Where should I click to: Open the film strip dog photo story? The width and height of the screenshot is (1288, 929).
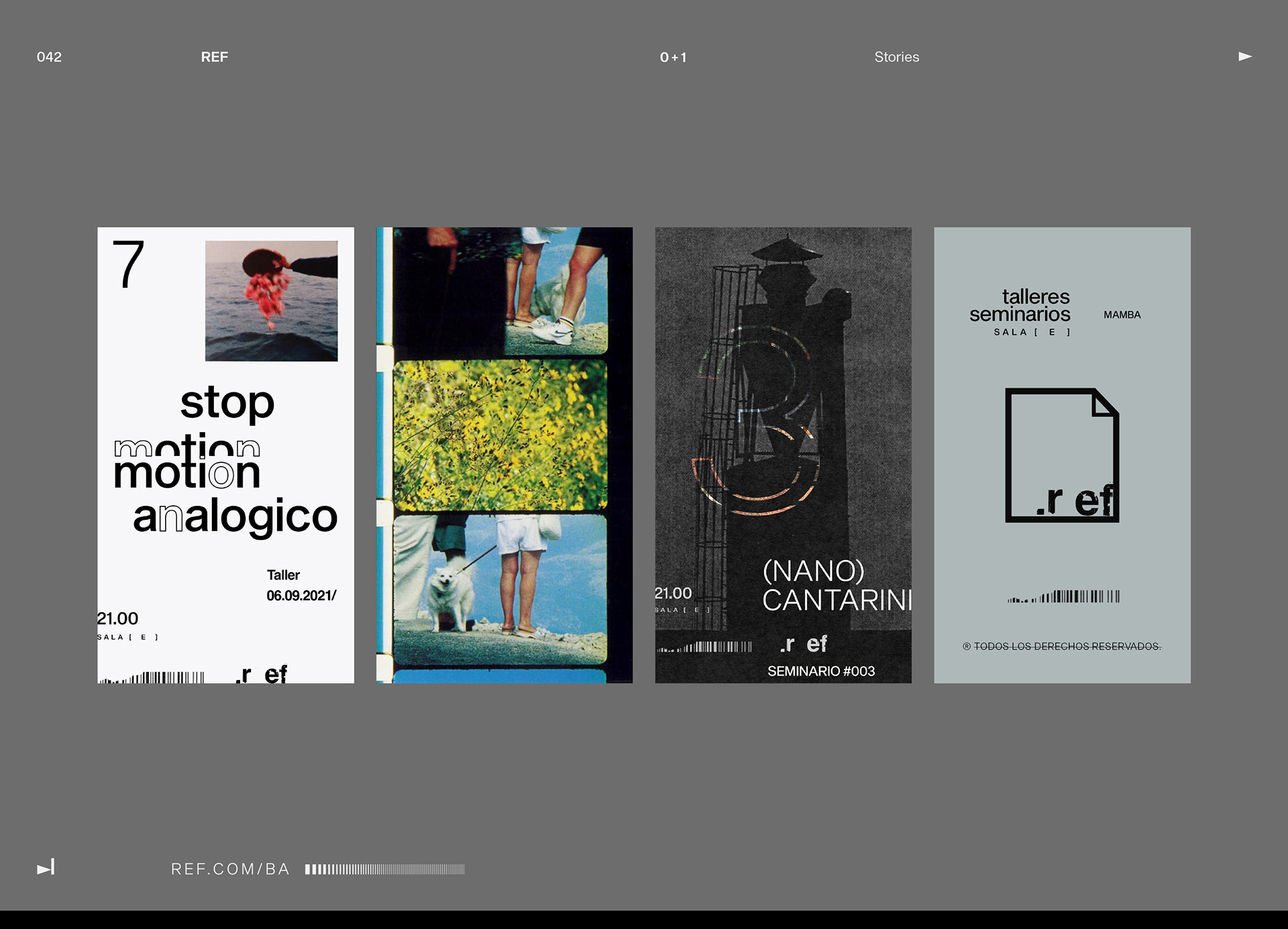click(x=504, y=455)
